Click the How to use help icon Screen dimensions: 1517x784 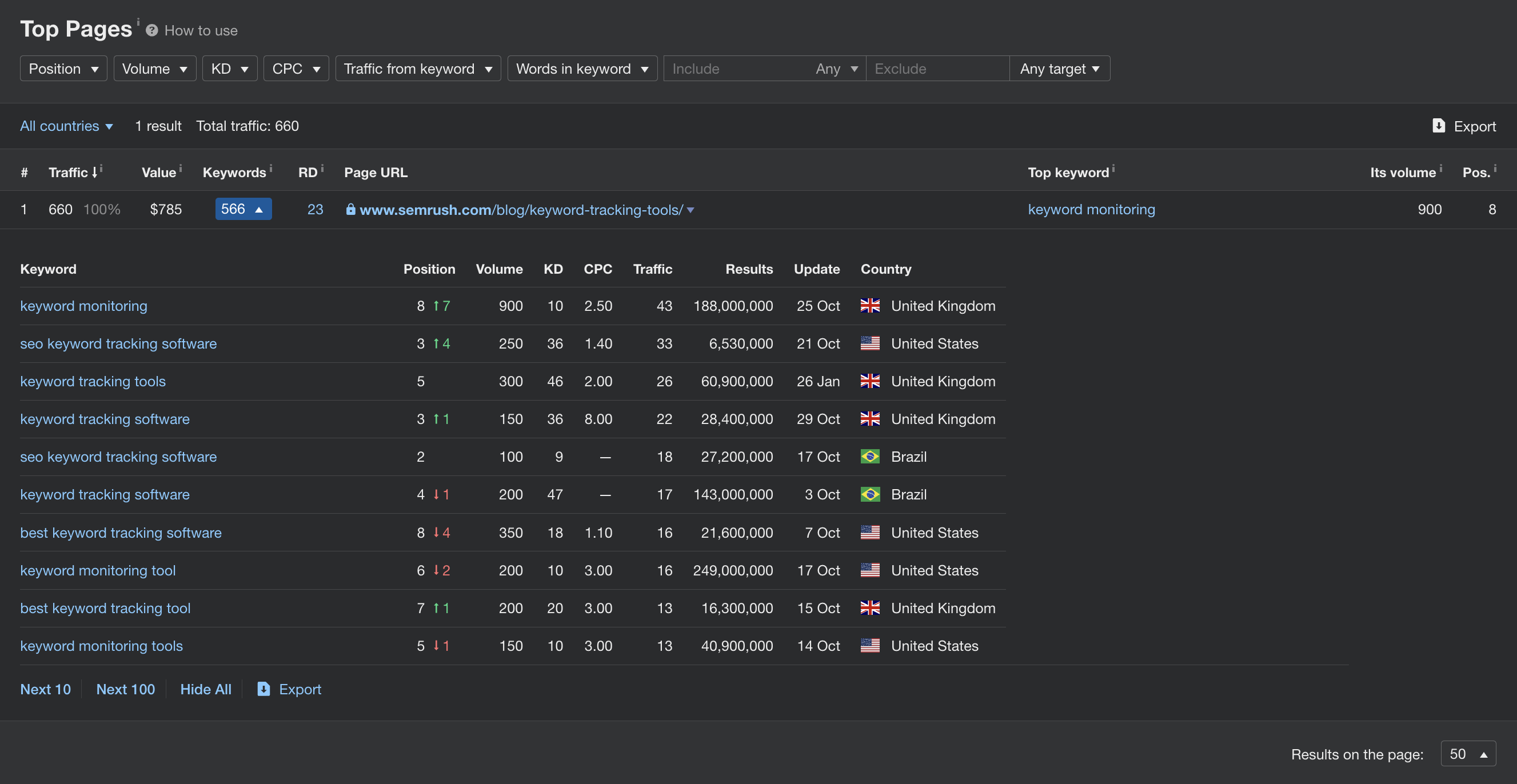pyautogui.click(x=151, y=31)
